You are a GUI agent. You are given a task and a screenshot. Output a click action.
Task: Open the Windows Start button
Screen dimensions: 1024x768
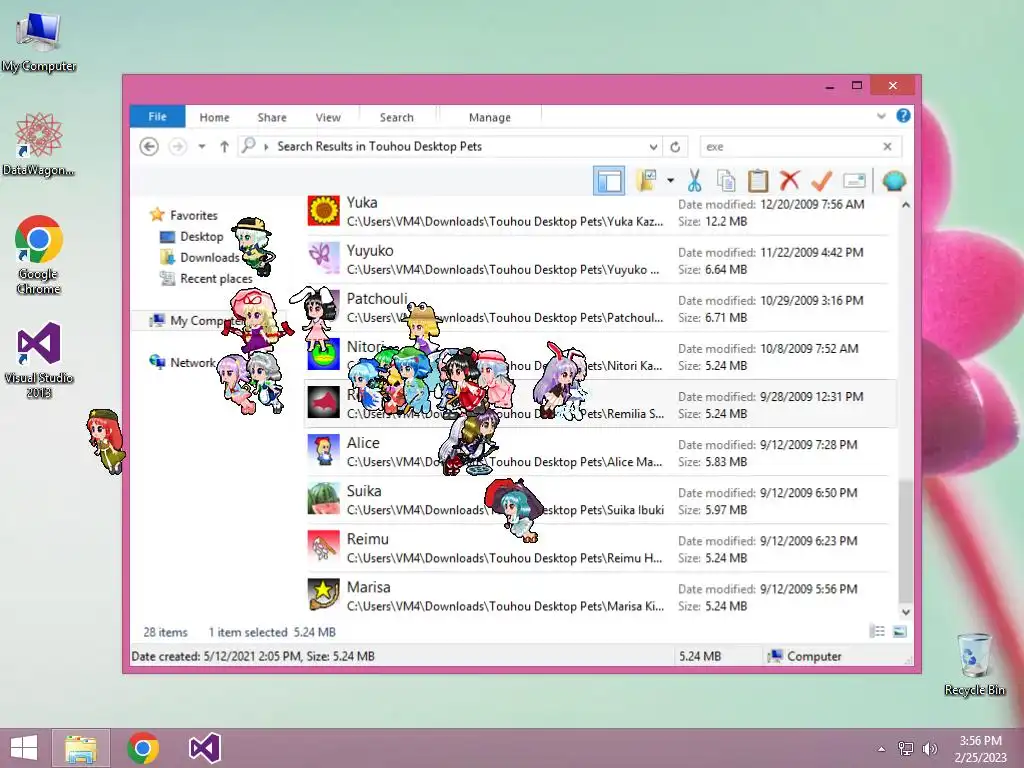pyautogui.click(x=24, y=748)
